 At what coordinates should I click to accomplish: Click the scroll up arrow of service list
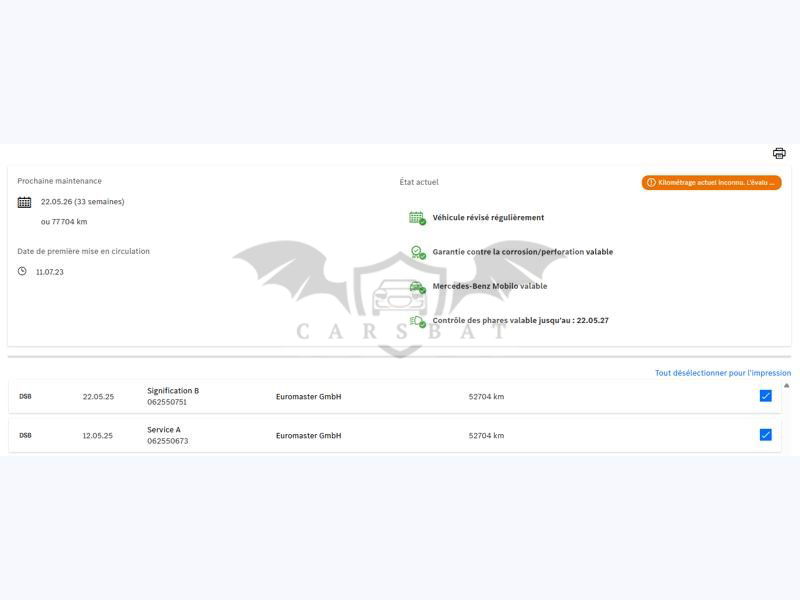[786, 385]
